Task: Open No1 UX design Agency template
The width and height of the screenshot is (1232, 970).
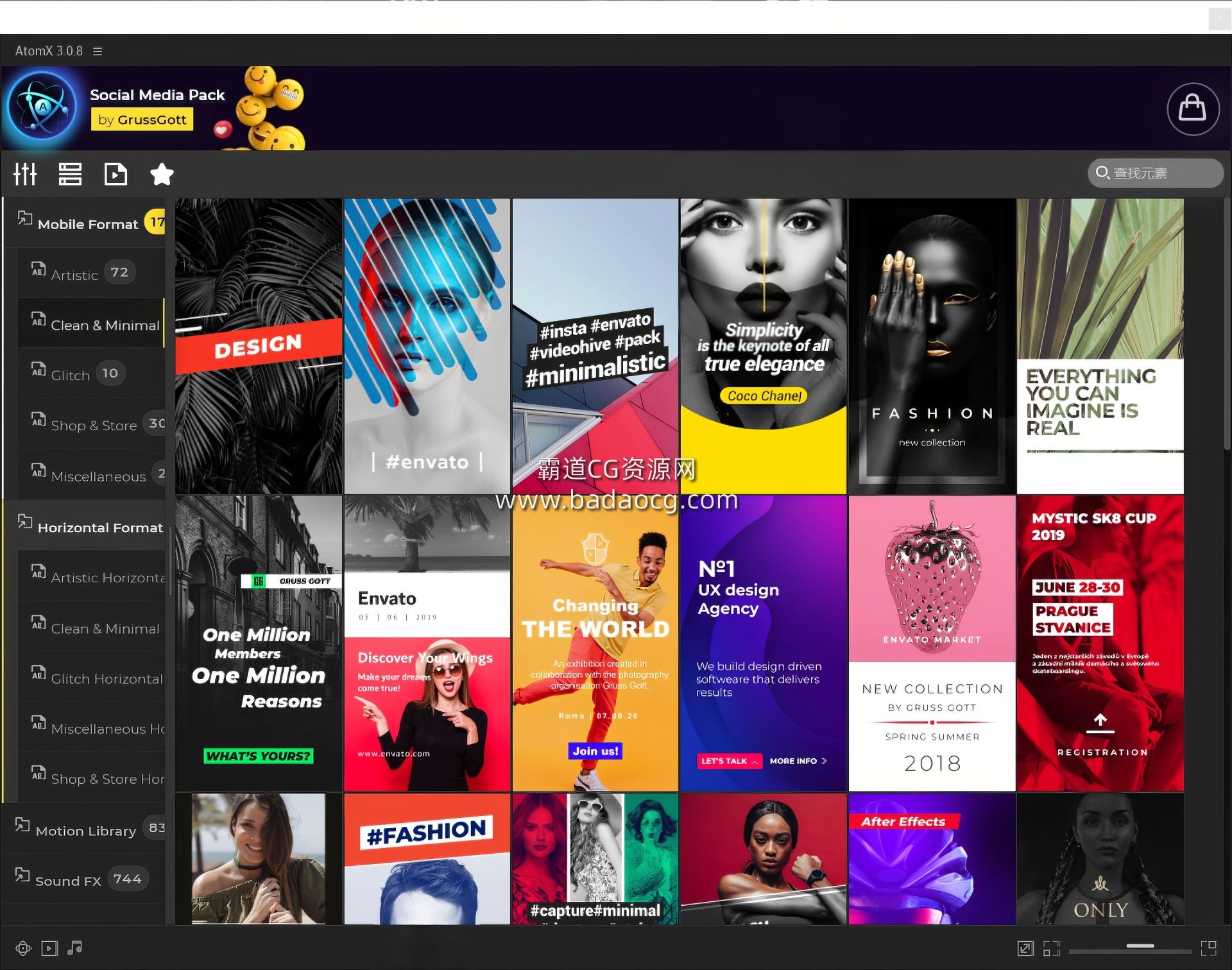Action: pyautogui.click(x=764, y=643)
